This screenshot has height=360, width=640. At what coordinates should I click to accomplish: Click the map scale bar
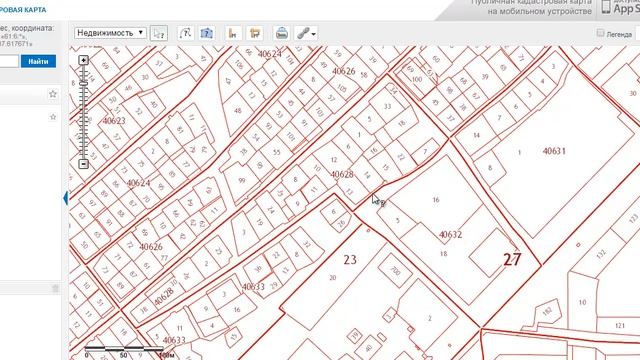point(124,349)
